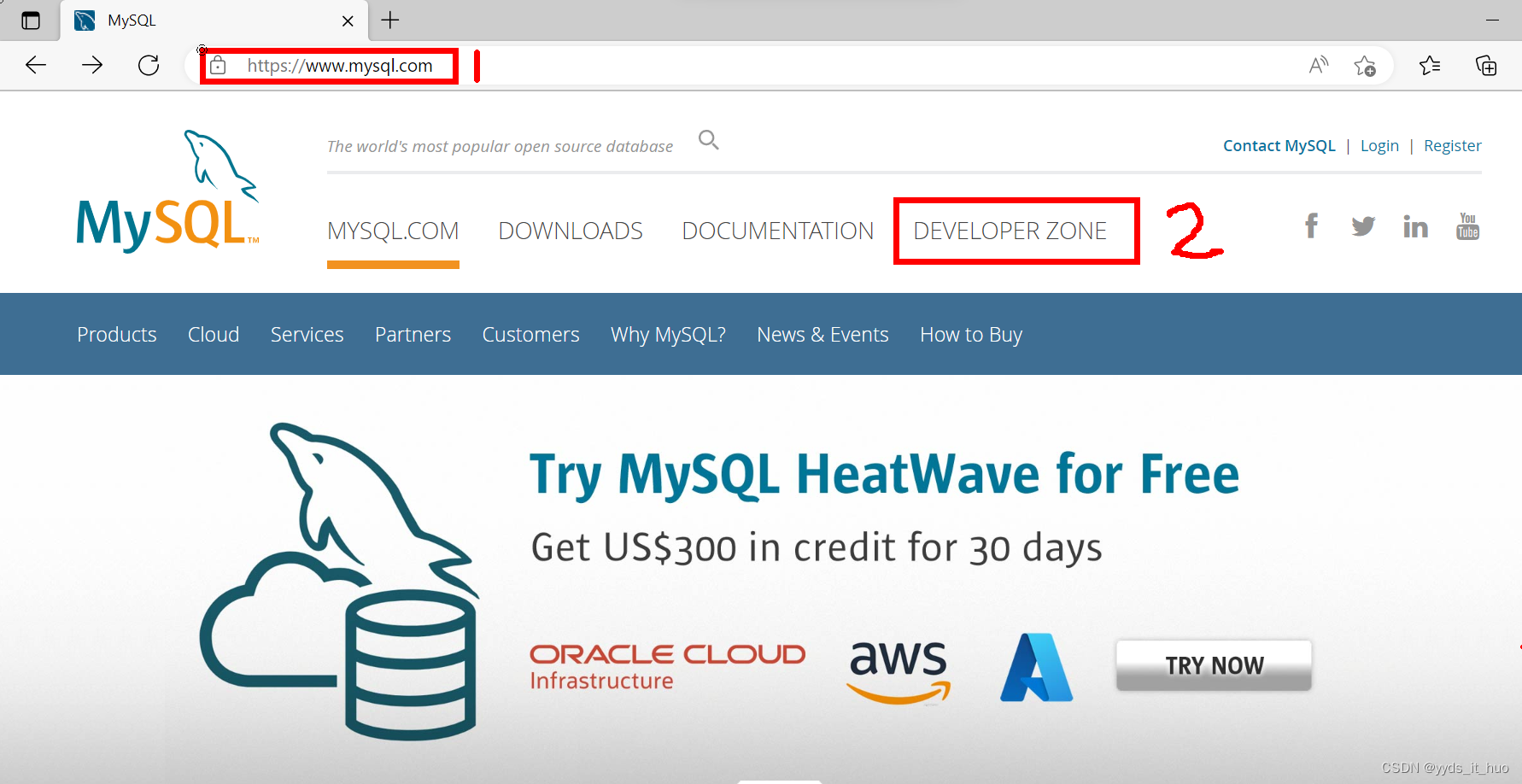
Task: Open the collections icon in browser toolbar
Action: click(x=1486, y=65)
